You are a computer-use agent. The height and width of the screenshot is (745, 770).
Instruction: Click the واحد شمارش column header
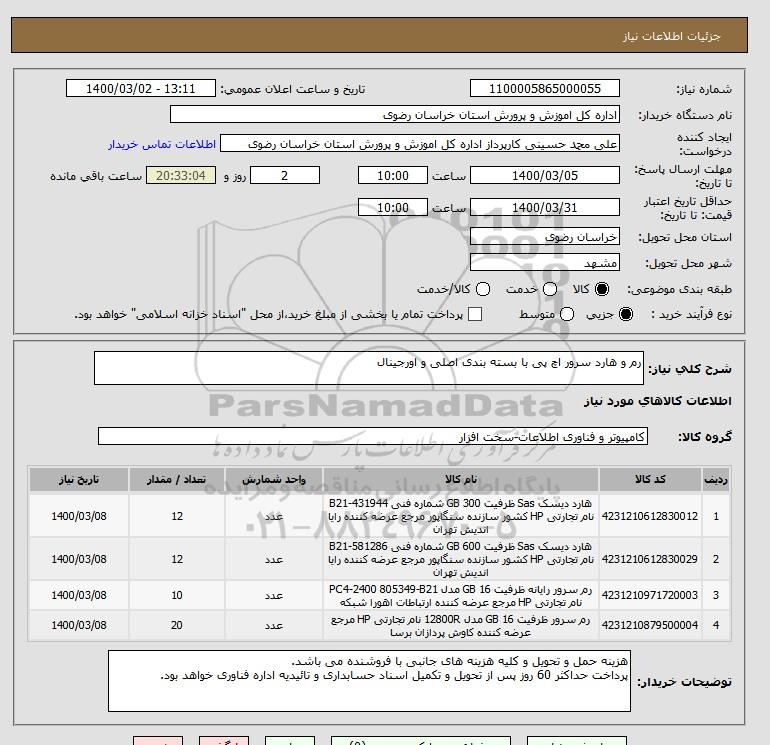point(274,479)
